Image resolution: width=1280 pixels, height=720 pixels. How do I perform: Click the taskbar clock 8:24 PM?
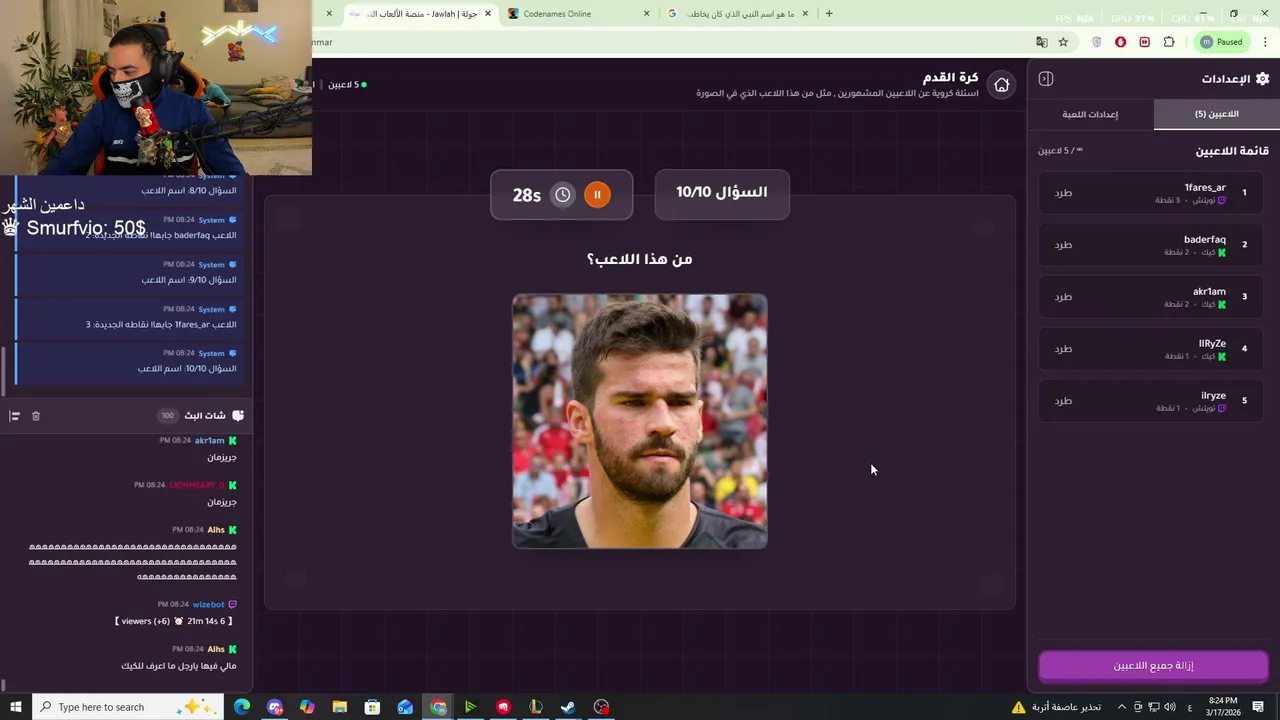[x=1222, y=707]
